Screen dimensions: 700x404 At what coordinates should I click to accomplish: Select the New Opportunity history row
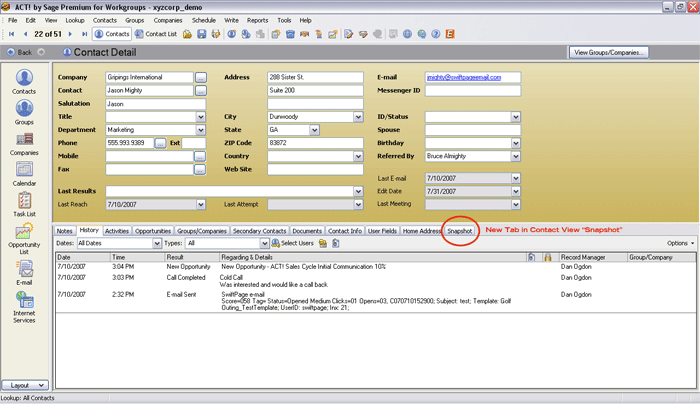(x=375, y=267)
